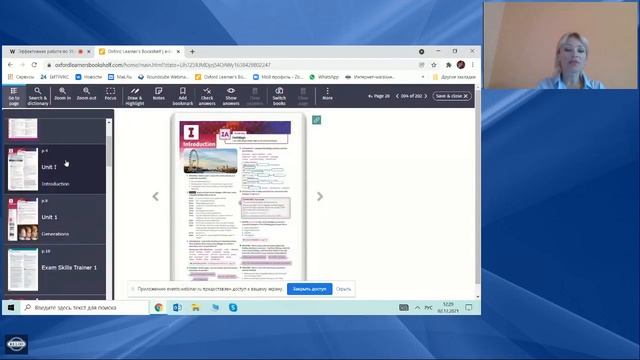Open Outlook from the taskbar
640x360 pixels.
tap(178, 307)
